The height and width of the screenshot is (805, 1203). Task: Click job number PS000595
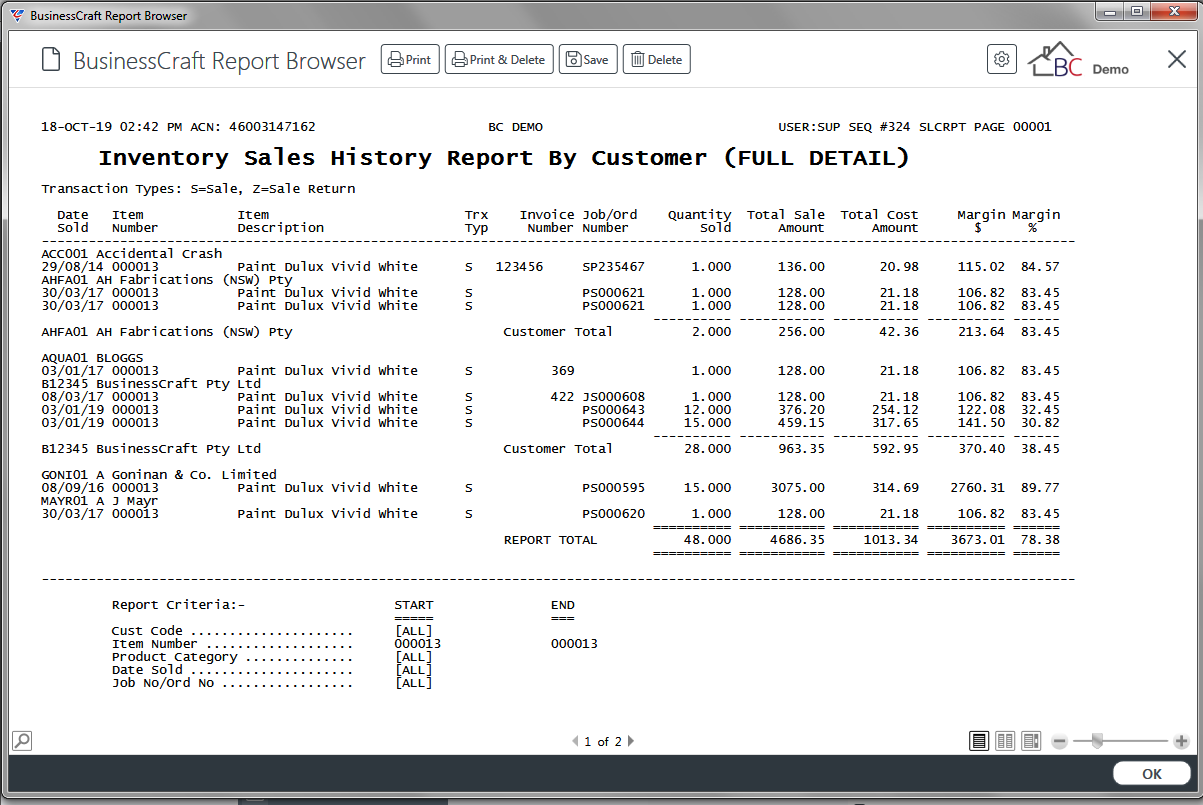[613, 488]
